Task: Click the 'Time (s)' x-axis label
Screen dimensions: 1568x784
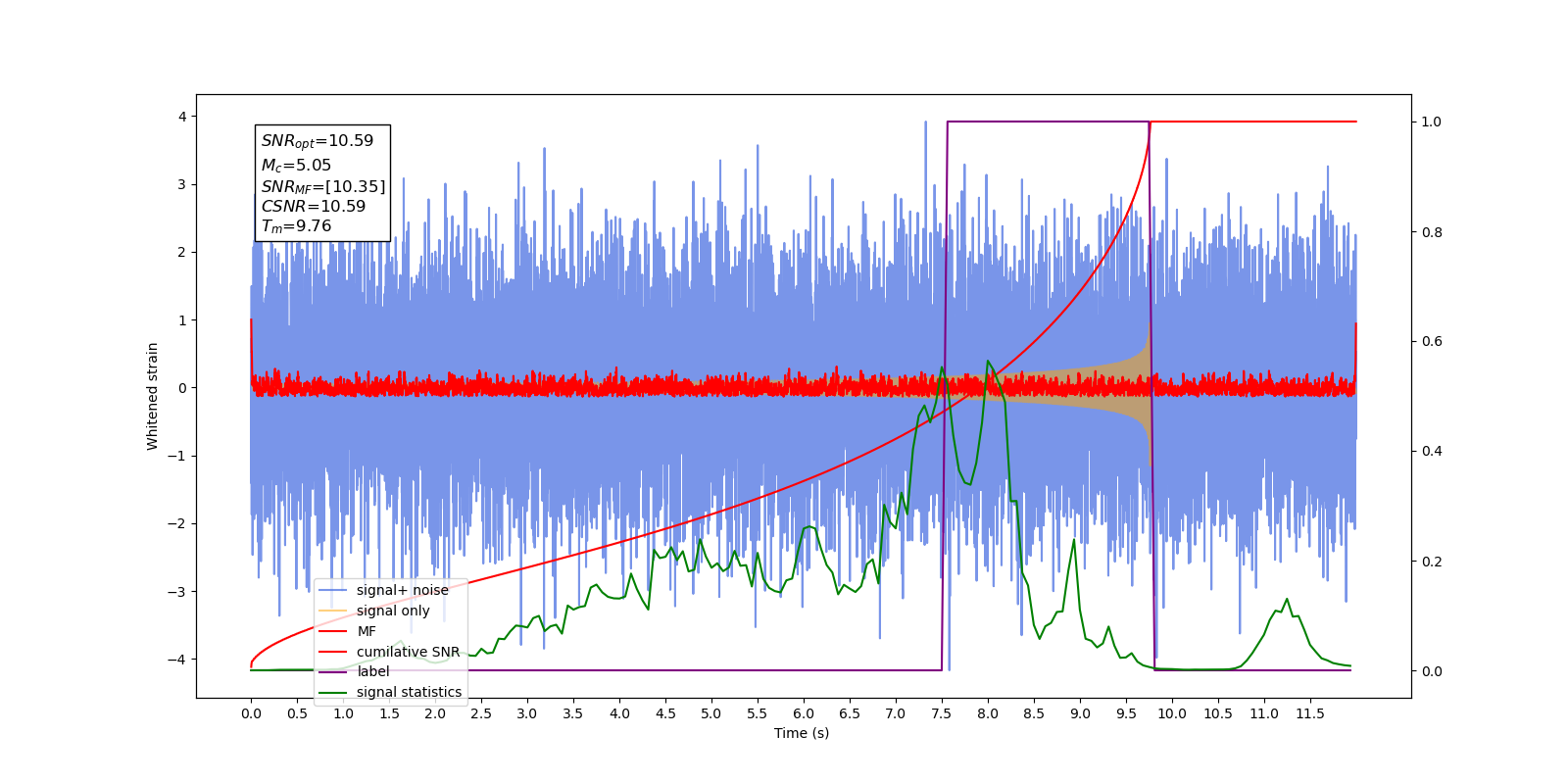Action: [x=802, y=733]
